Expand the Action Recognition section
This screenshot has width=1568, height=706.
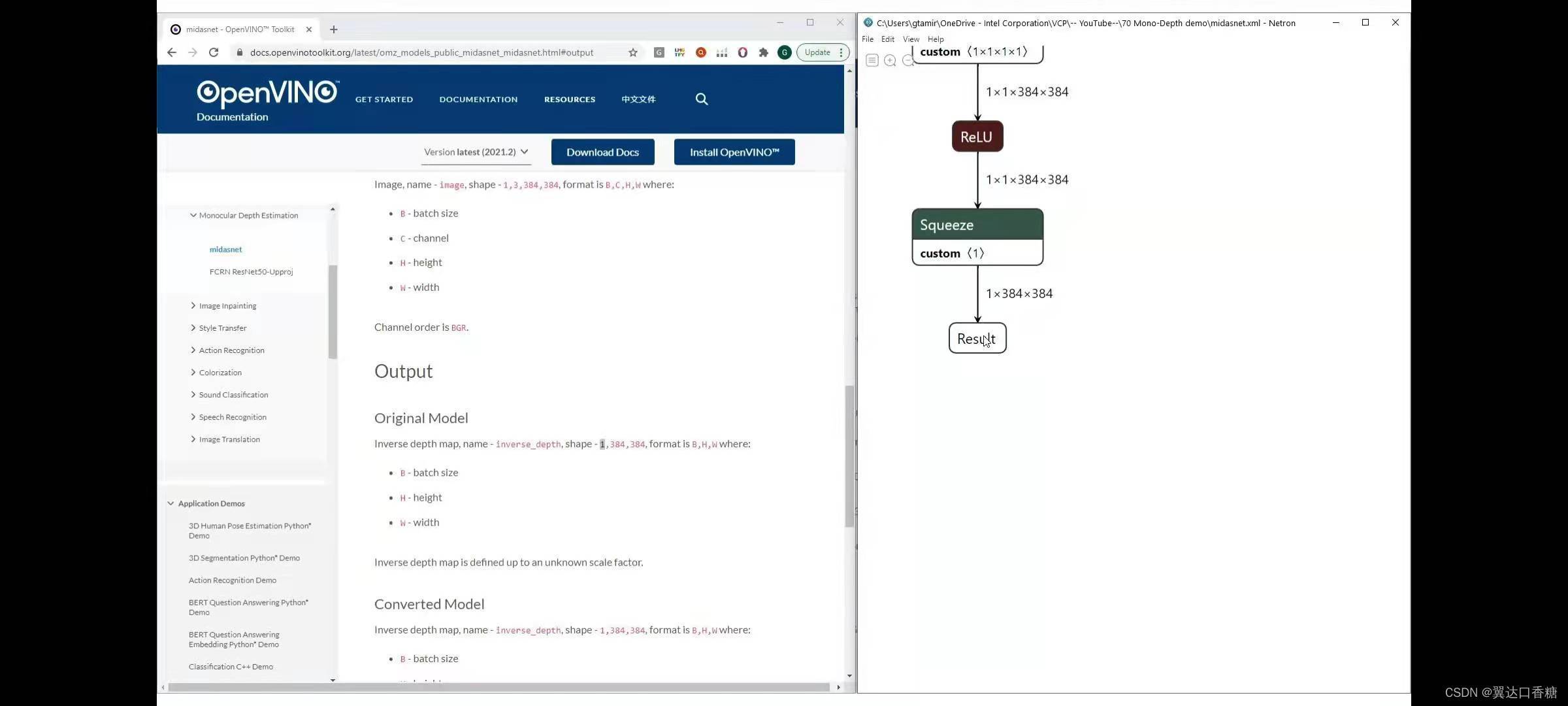(193, 350)
